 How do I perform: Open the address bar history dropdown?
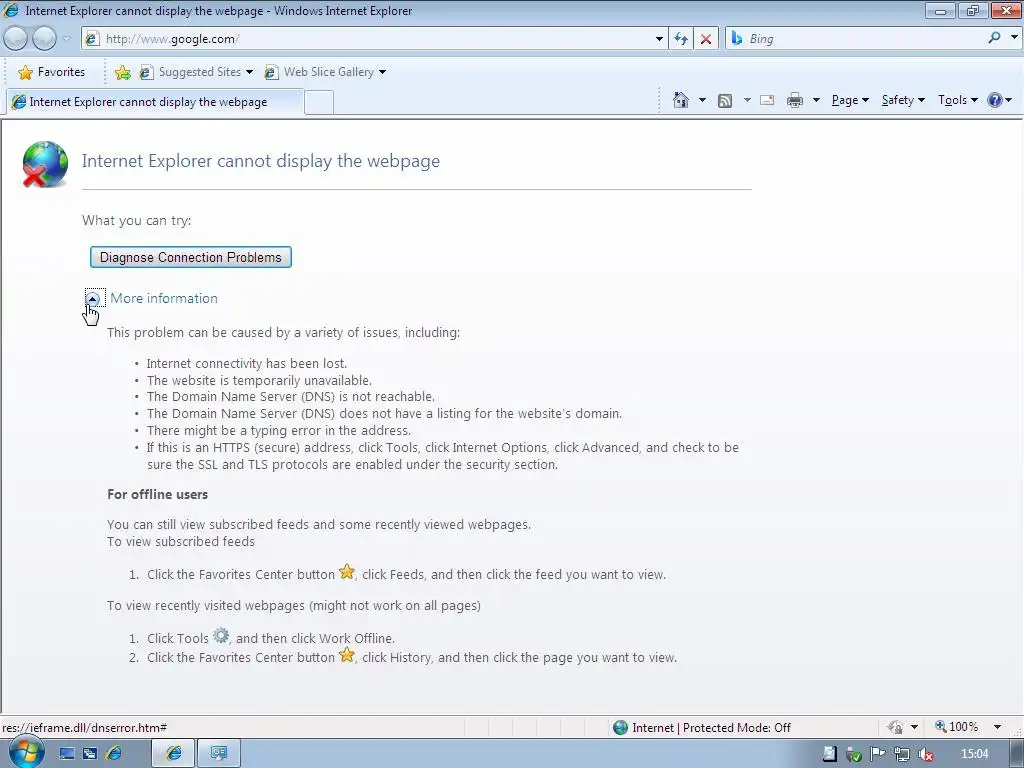point(659,39)
